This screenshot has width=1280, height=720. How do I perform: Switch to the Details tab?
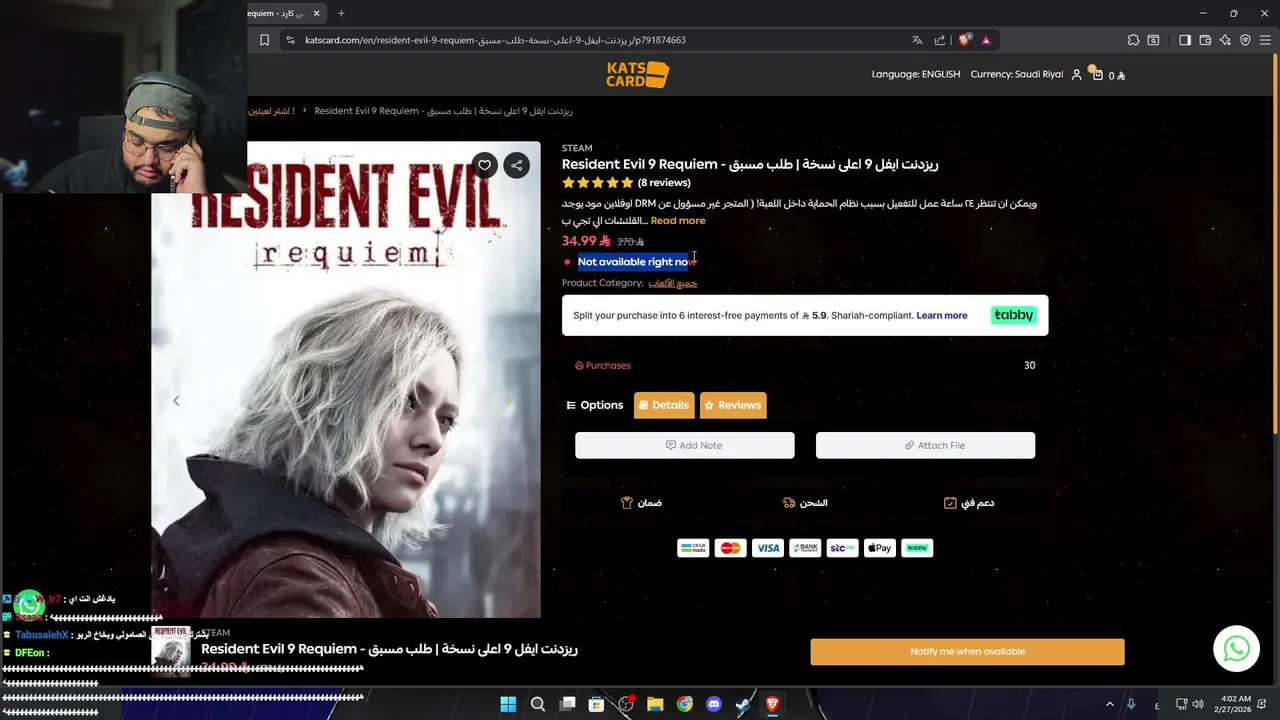[x=664, y=405]
